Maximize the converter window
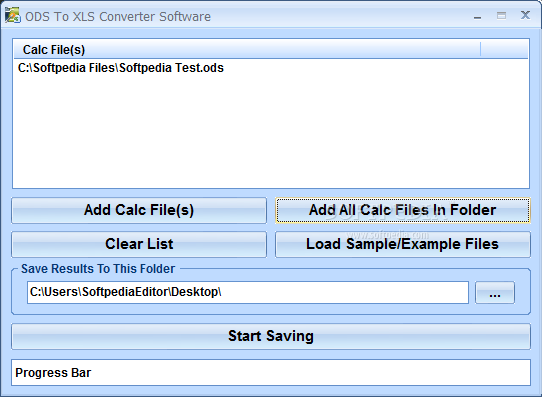Image resolution: width=542 pixels, height=397 pixels. tap(501, 16)
